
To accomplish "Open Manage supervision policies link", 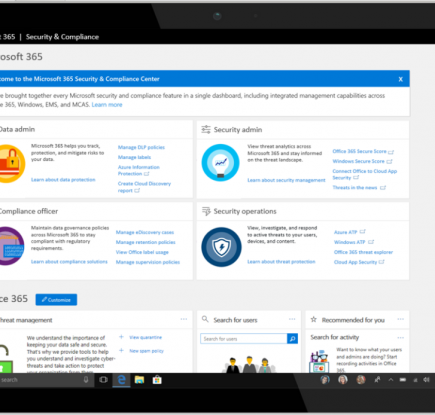I will (x=148, y=262).
